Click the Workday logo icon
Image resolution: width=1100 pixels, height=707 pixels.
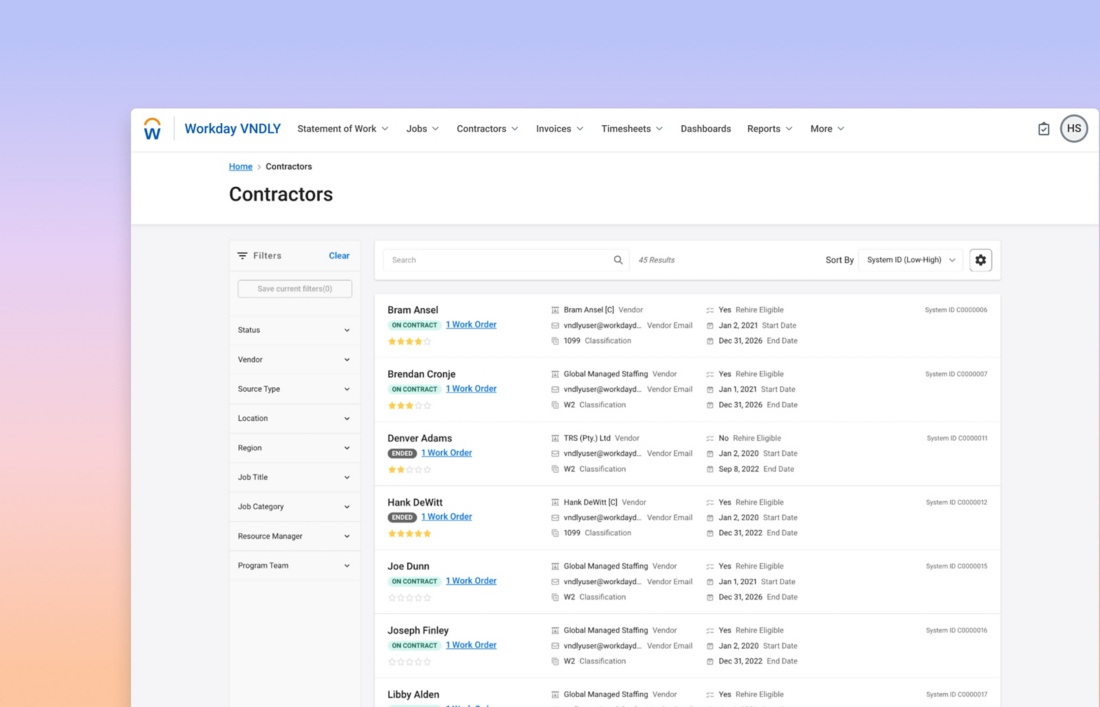152,129
